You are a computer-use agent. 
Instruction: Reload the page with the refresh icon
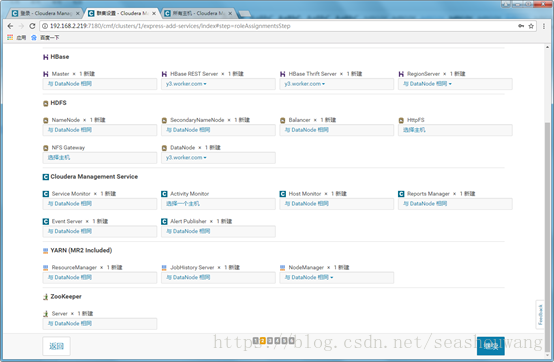coord(32,26)
